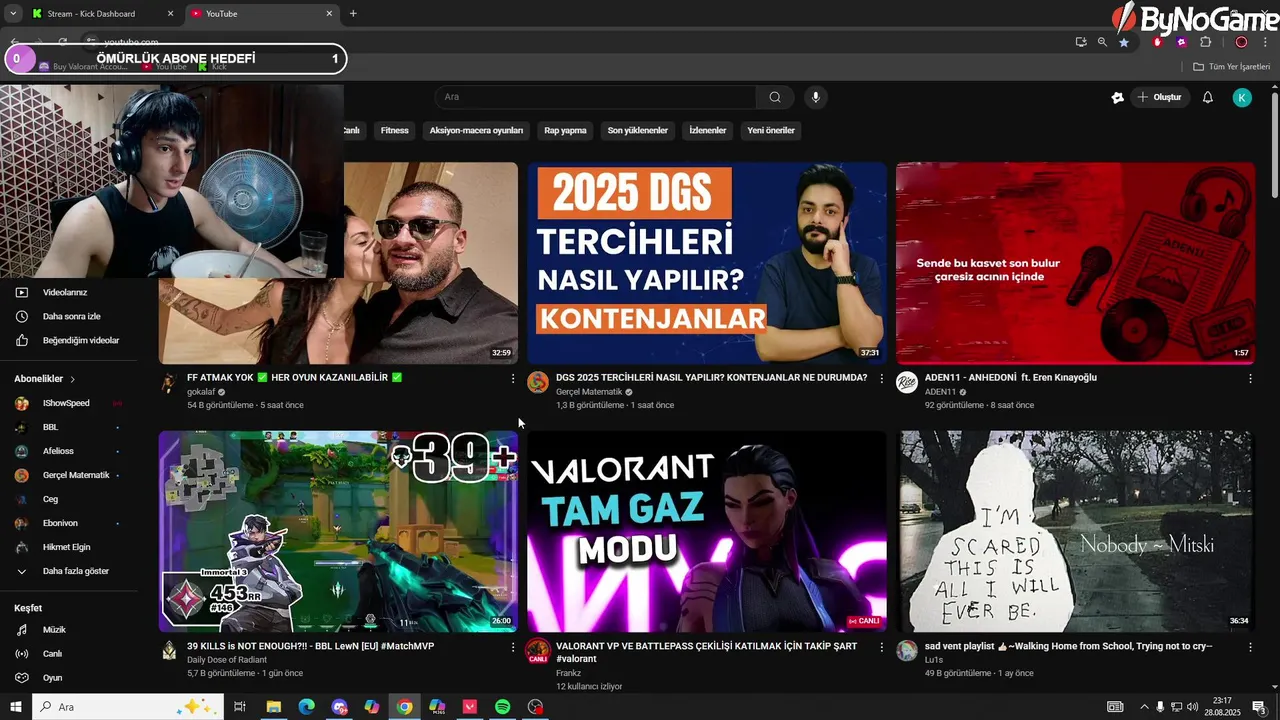Screen dimensions: 1280x720
Task: Click the YouTube search input field
Action: coord(596,97)
